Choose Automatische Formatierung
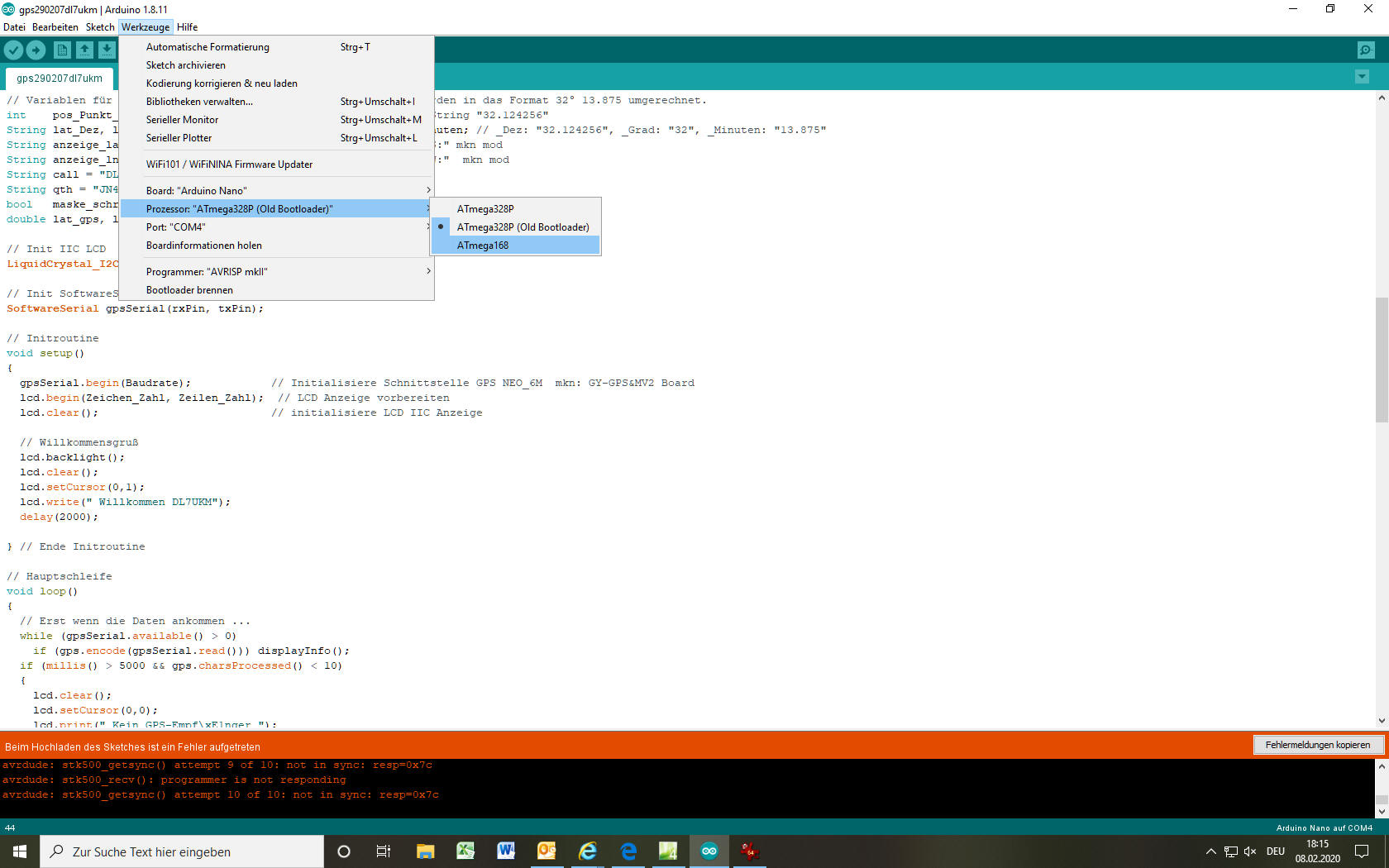Image resolution: width=1389 pixels, height=868 pixels. click(276, 47)
